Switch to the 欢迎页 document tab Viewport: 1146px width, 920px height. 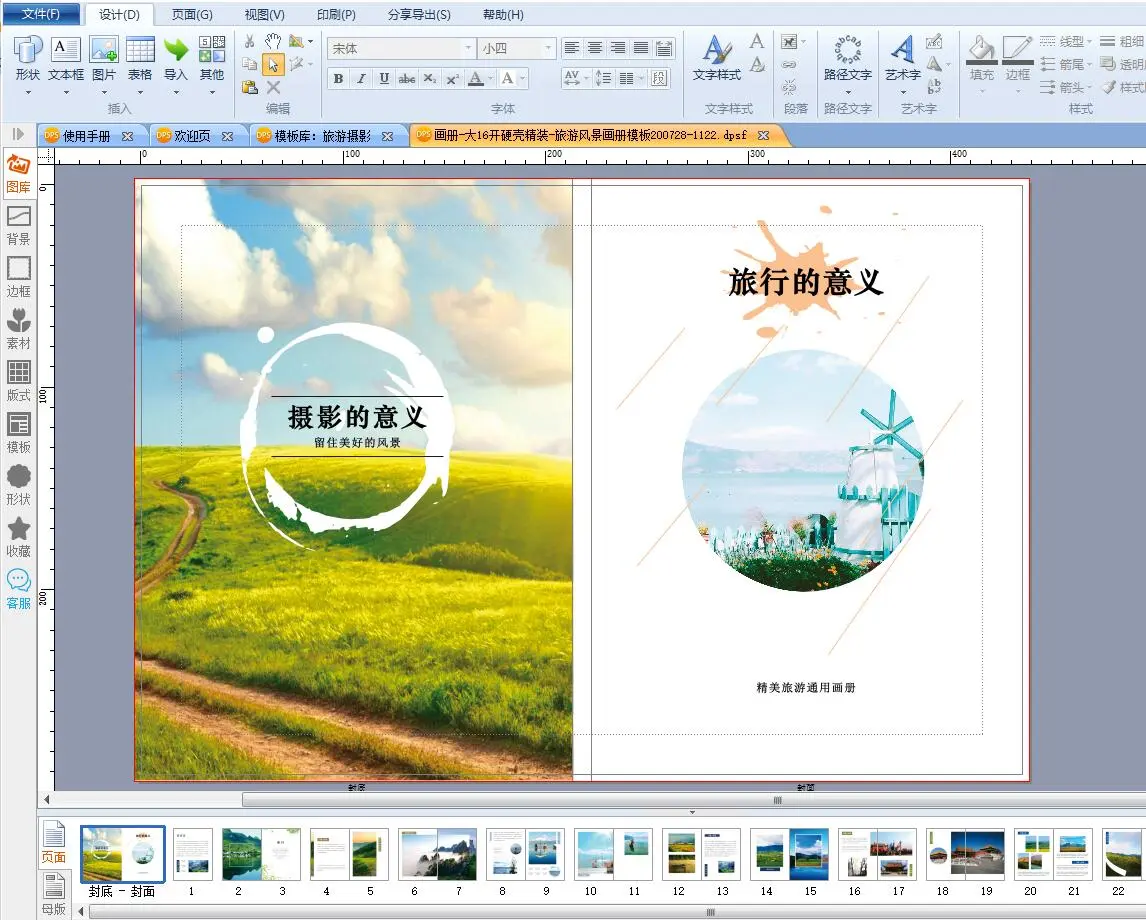pyautogui.click(x=192, y=136)
